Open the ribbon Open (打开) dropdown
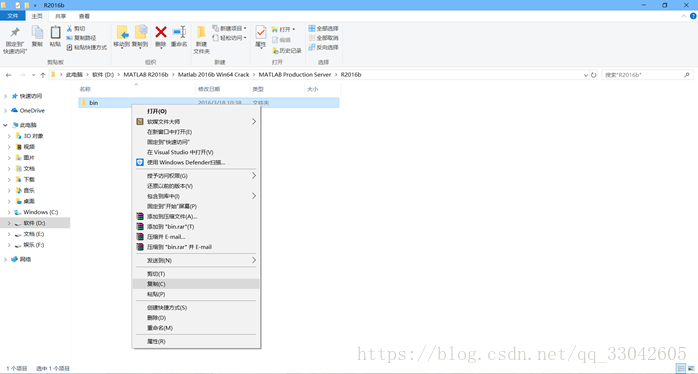The width and height of the screenshot is (698, 374). [x=284, y=29]
